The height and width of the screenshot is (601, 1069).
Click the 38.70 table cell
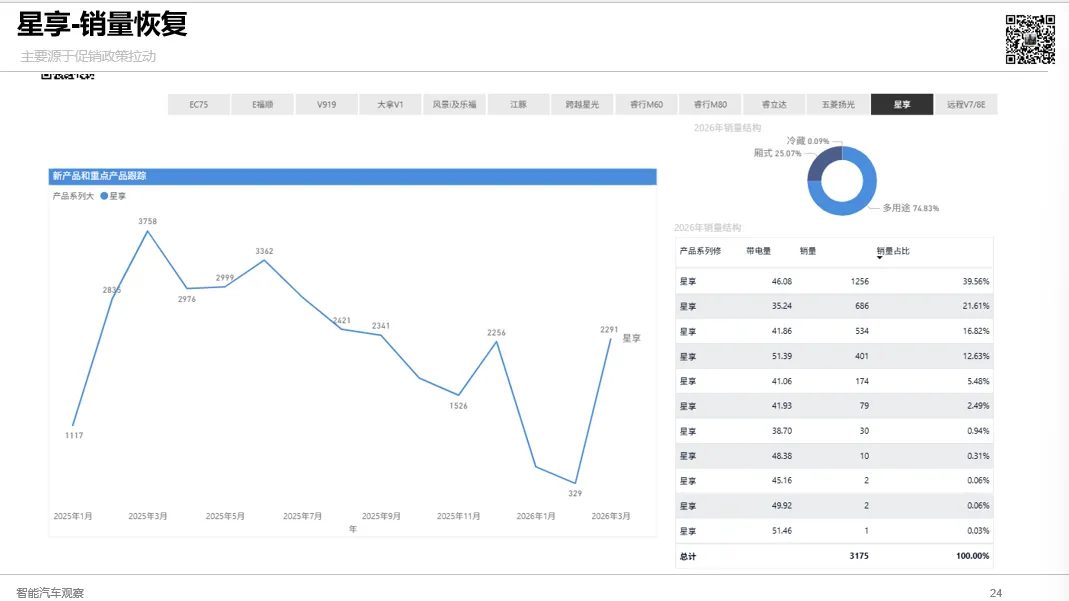782,431
